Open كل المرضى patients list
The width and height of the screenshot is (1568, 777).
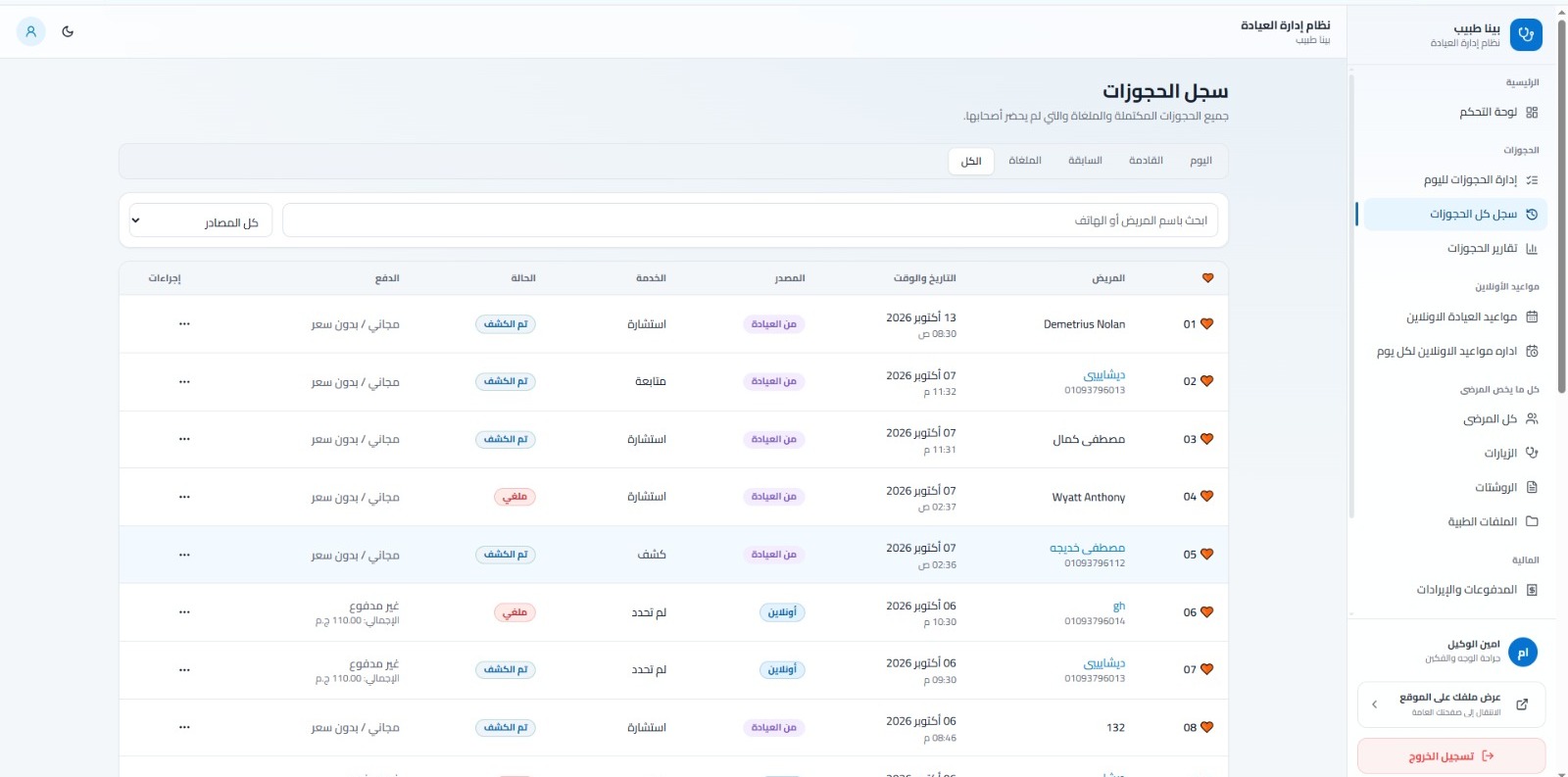tap(1454, 419)
